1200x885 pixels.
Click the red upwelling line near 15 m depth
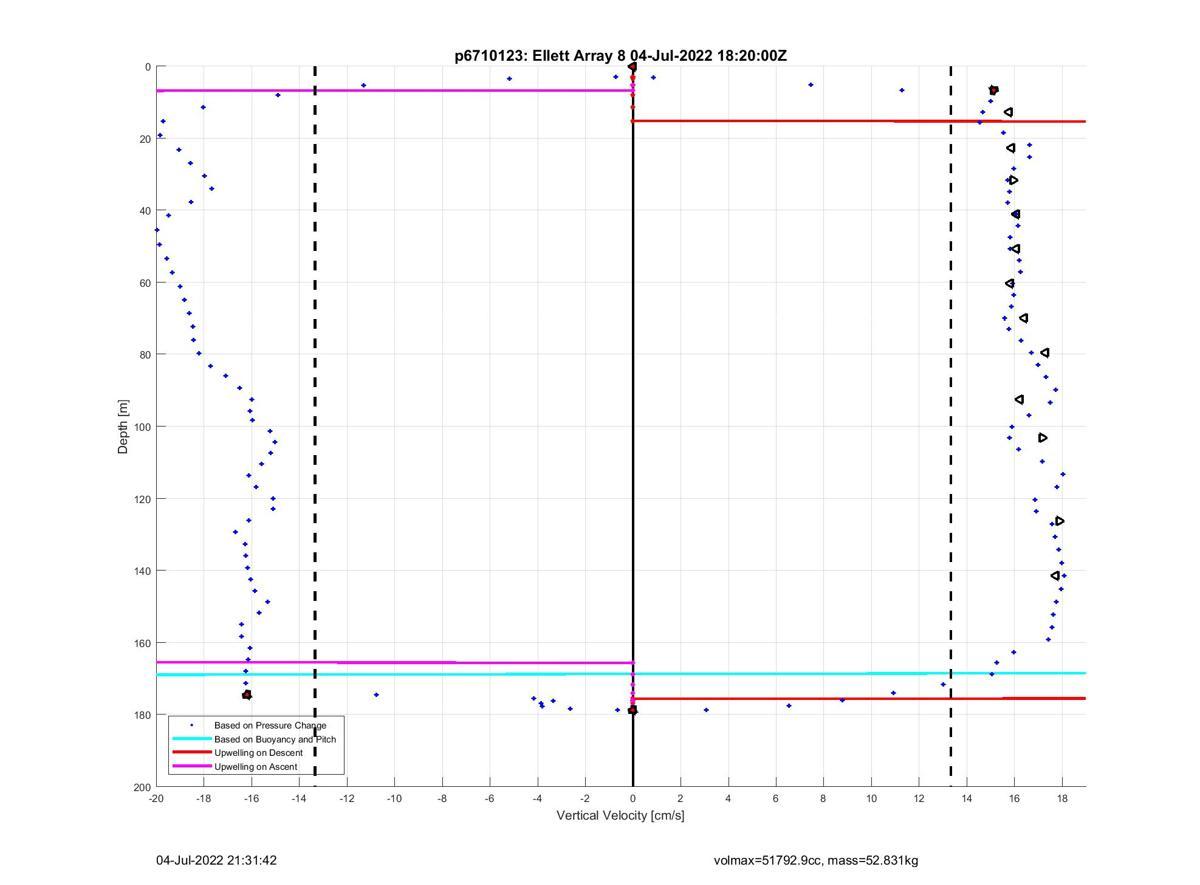click(859, 121)
